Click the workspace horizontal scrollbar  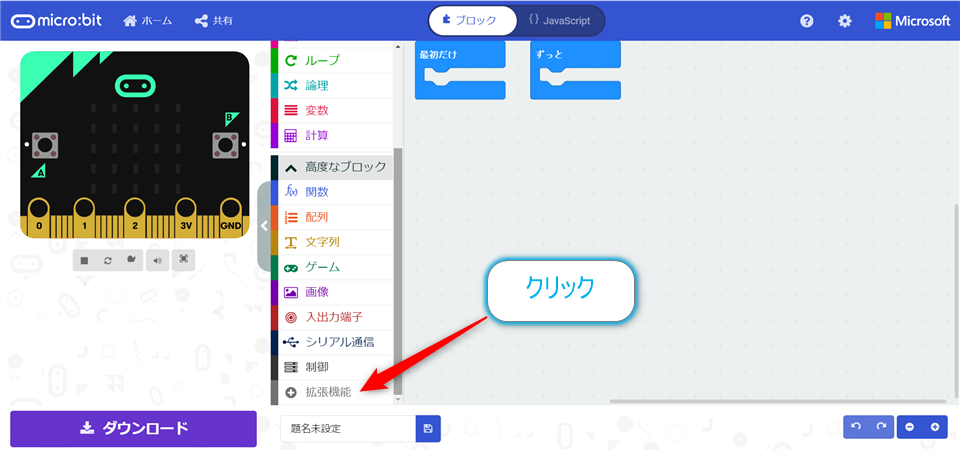point(778,401)
